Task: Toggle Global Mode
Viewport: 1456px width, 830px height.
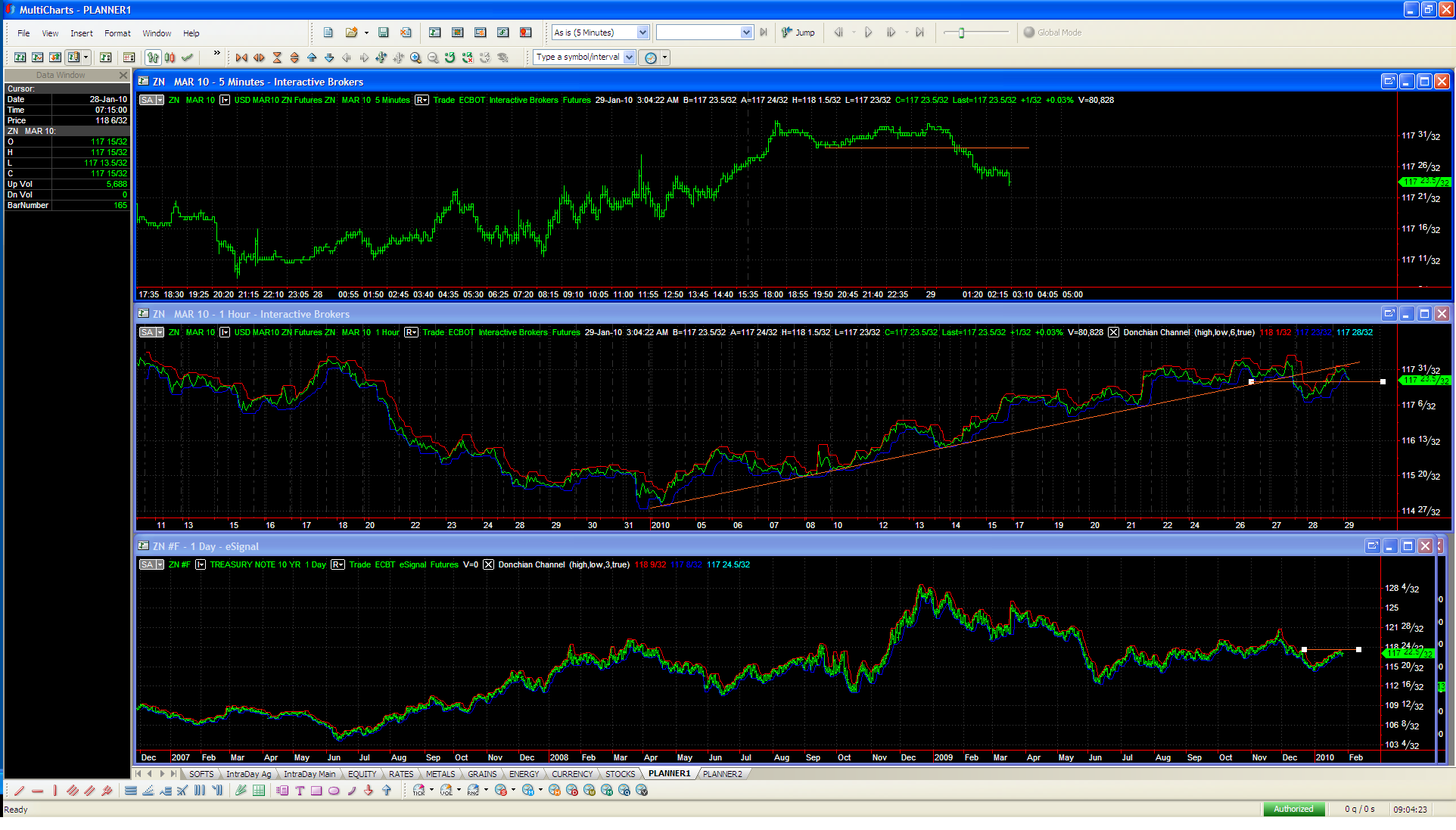Action: tap(1053, 33)
